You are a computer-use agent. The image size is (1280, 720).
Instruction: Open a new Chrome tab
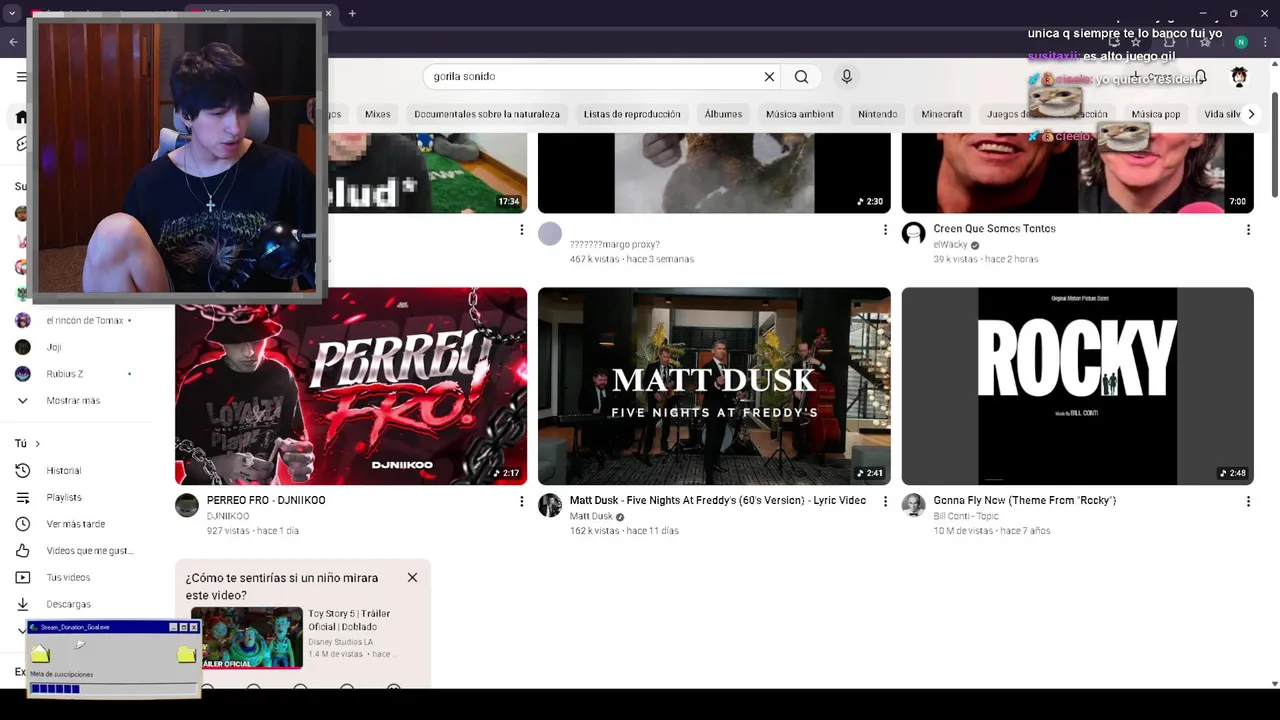coord(352,13)
